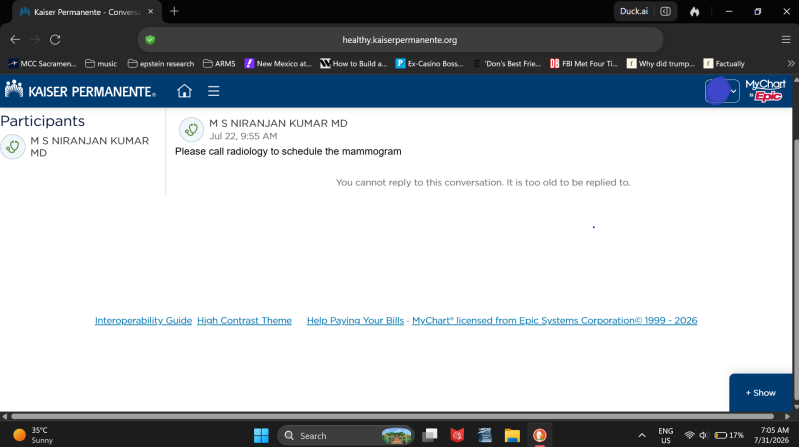Screen dimensions: 799x447
Task: Click the ENG US language indicator
Action: point(665,435)
